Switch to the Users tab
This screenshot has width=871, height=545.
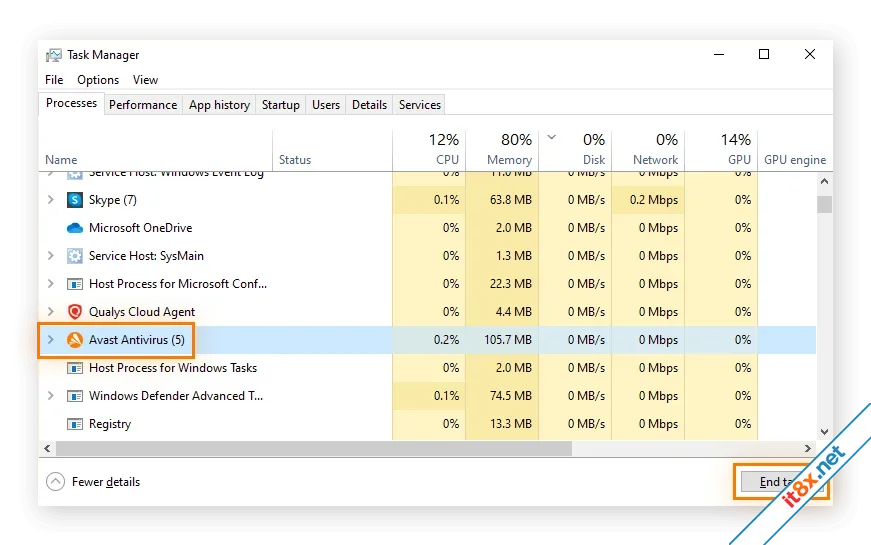[326, 105]
